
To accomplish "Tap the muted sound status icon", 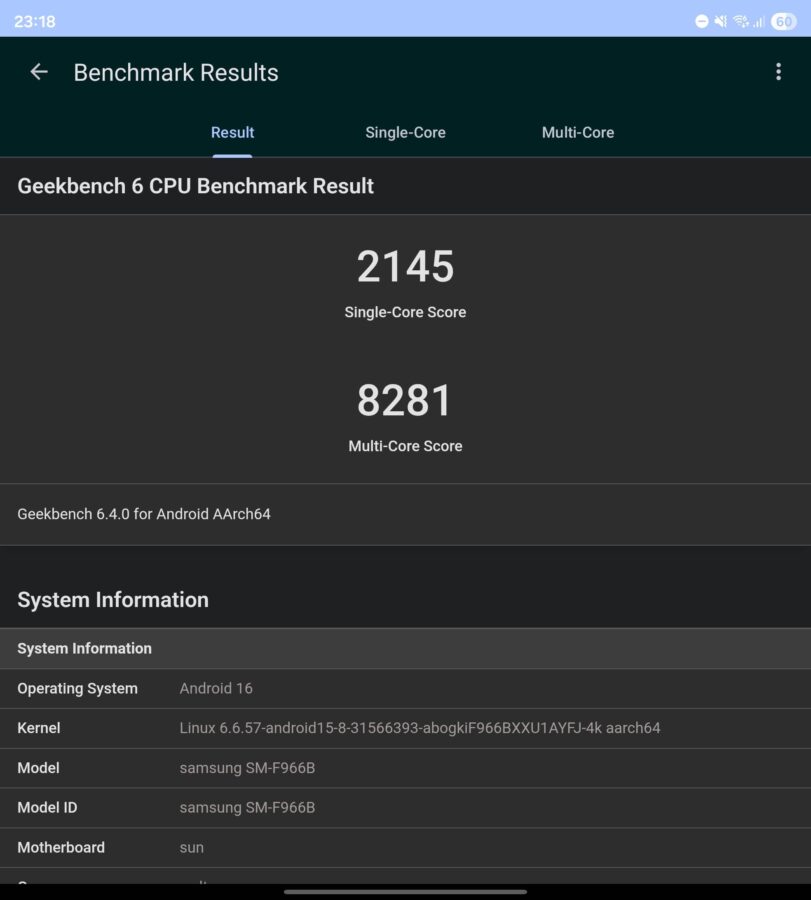I will point(721,22).
